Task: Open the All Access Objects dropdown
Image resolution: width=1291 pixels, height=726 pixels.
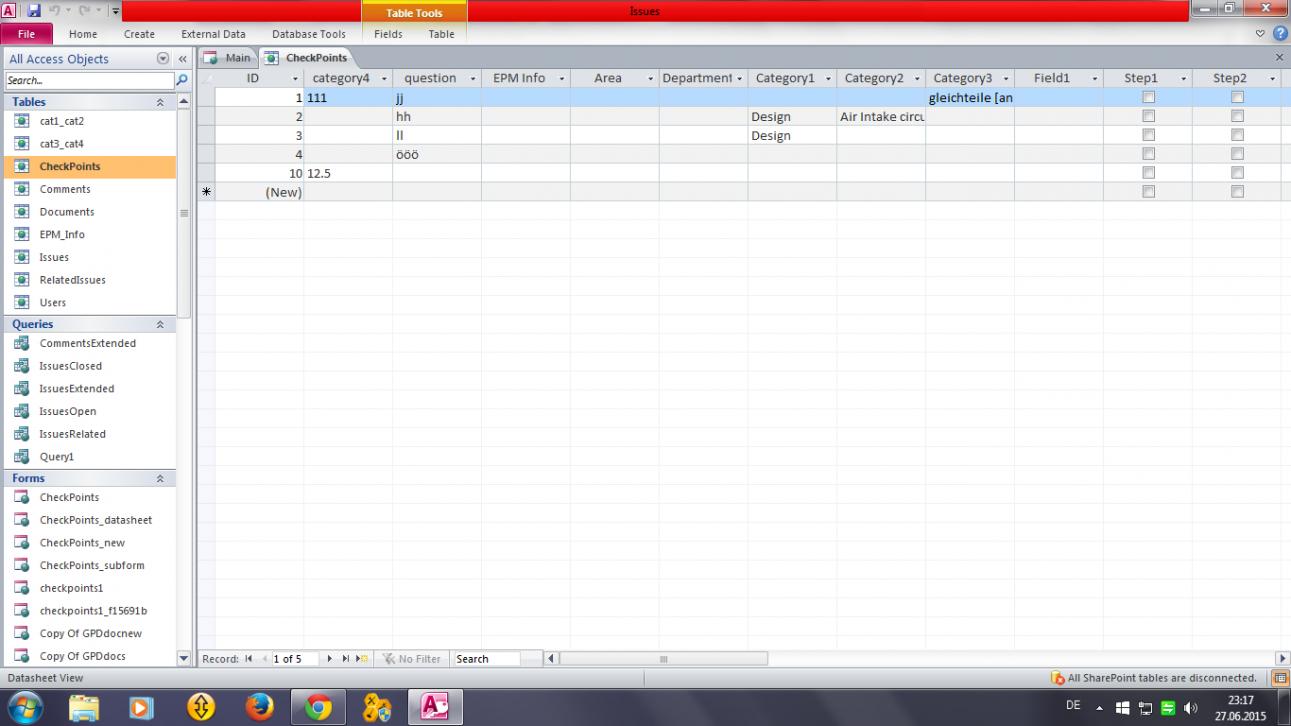Action: click(x=163, y=59)
